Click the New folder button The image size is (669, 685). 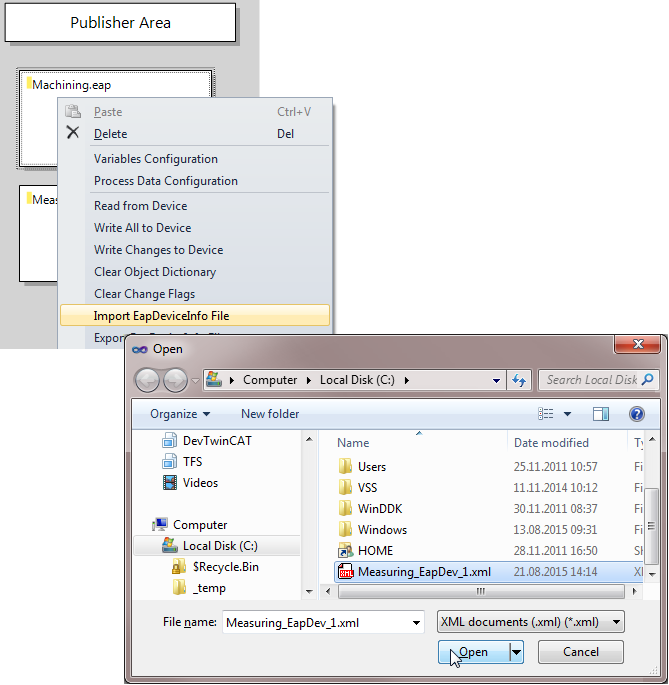tap(270, 414)
